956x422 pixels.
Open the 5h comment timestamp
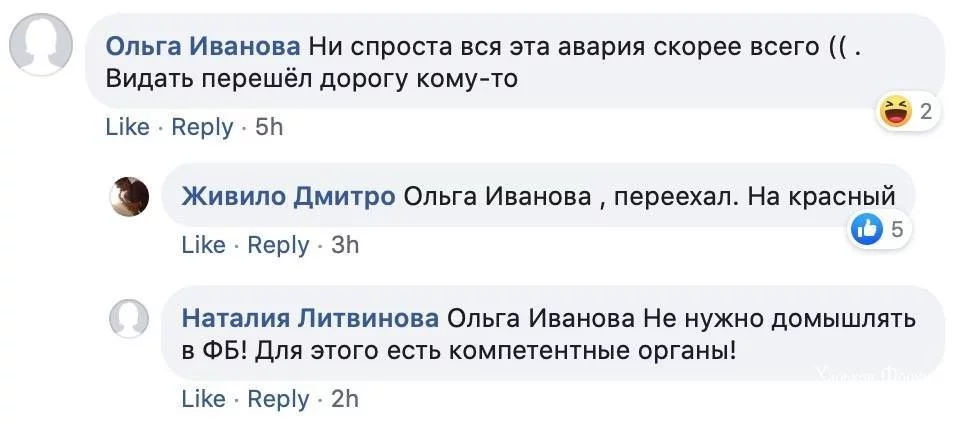[270, 127]
